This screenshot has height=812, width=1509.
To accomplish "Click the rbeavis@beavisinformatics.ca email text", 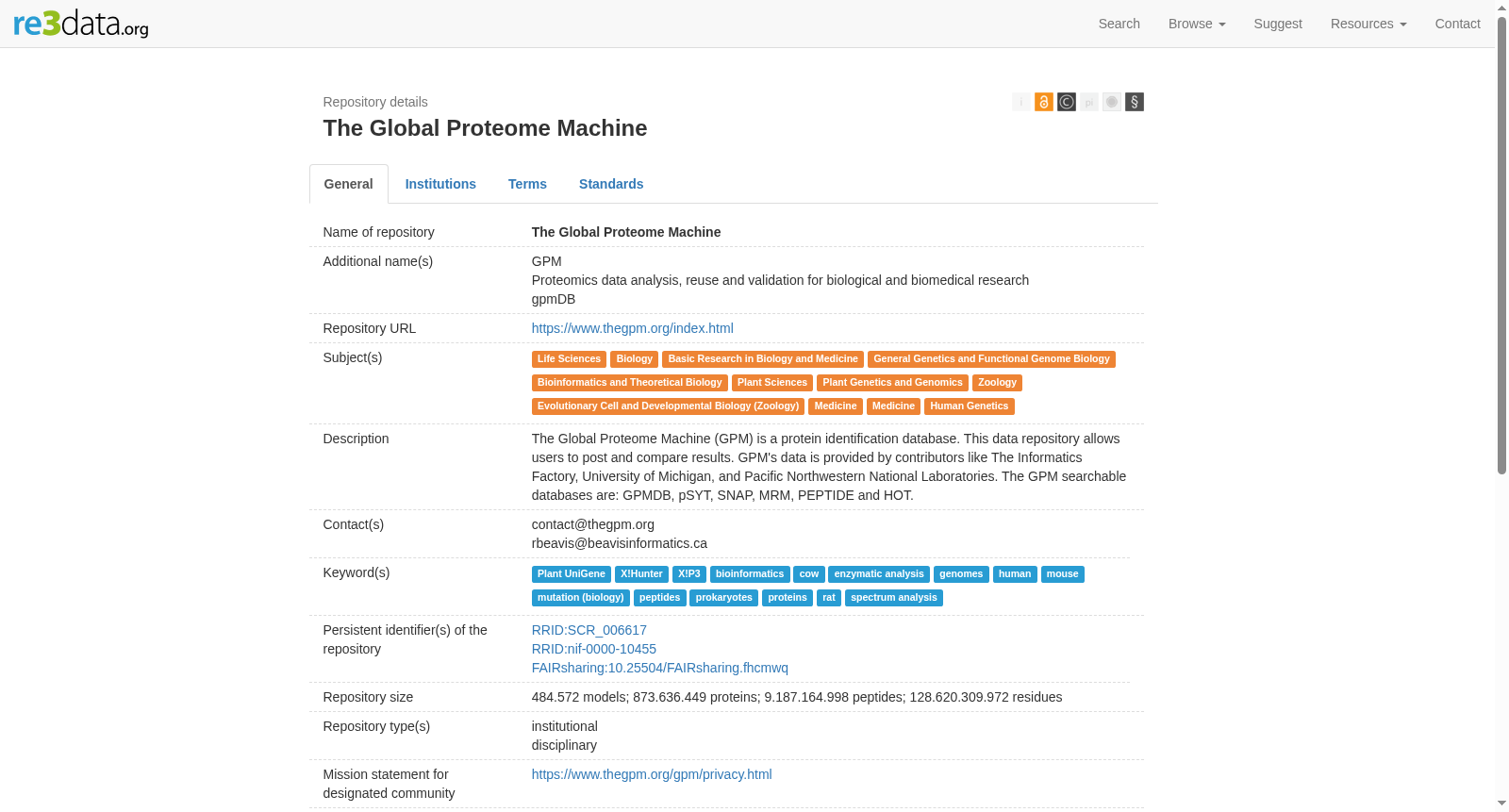I will click(620, 543).
